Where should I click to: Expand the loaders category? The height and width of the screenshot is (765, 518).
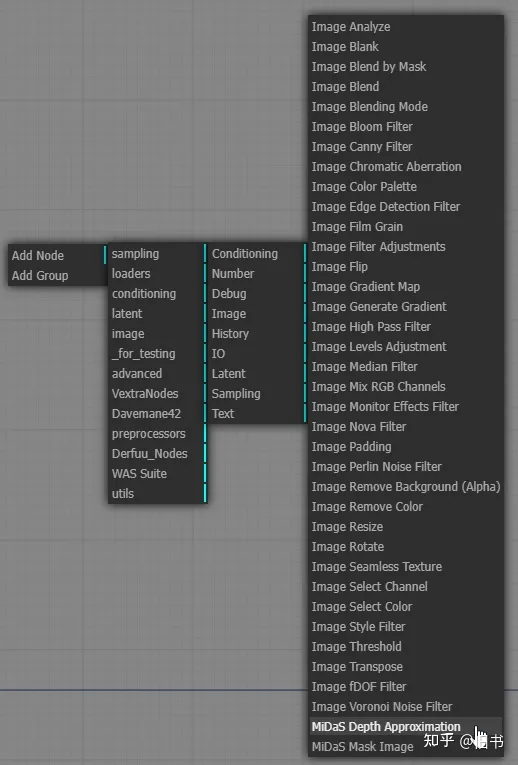[157, 274]
